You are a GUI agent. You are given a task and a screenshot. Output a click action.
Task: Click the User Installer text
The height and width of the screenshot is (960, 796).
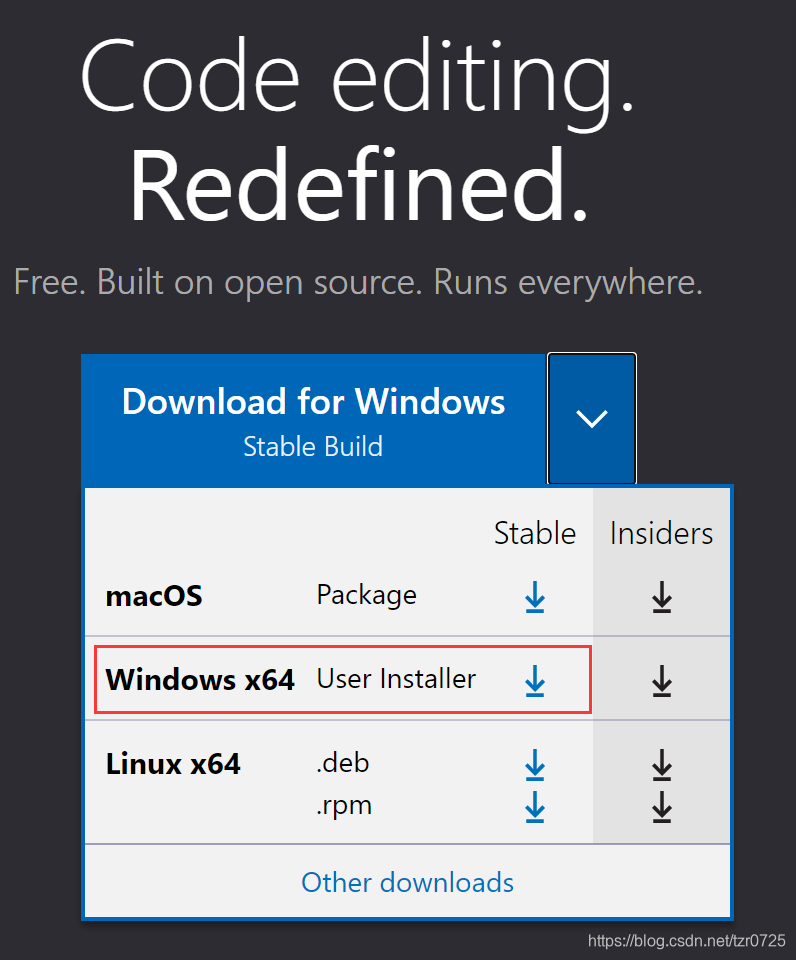(396, 679)
